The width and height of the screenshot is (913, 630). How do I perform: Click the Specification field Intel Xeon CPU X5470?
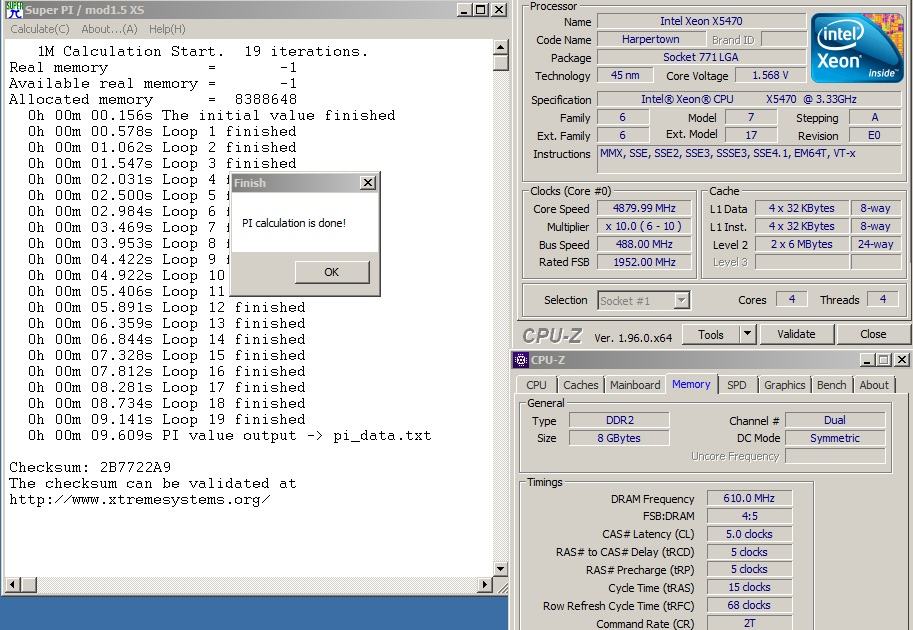point(750,100)
